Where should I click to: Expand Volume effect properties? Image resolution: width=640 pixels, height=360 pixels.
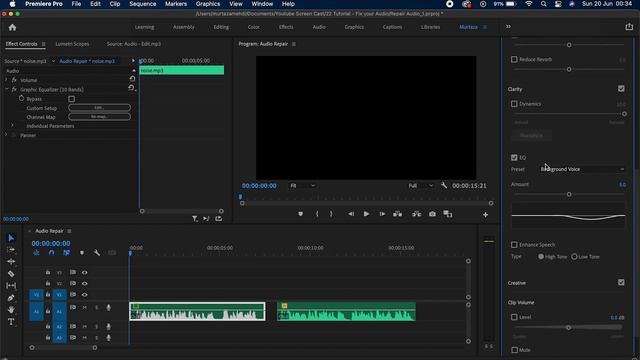pyautogui.click(x=6, y=80)
